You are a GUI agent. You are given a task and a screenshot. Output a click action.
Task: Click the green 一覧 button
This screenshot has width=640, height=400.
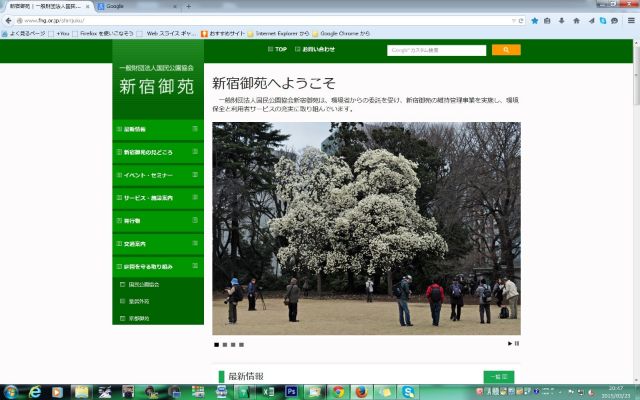pyautogui.click(x=498, y=376)
